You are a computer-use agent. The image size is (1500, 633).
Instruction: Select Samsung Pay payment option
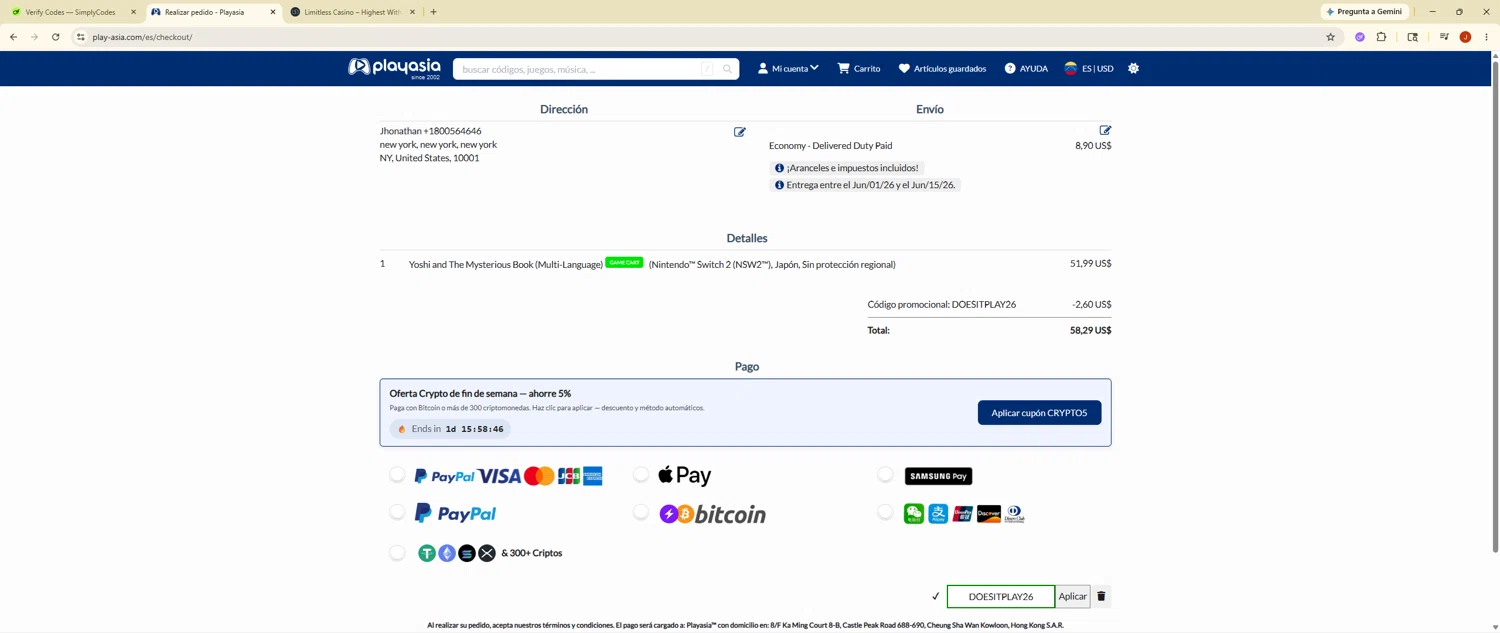[x=885, y=475]
